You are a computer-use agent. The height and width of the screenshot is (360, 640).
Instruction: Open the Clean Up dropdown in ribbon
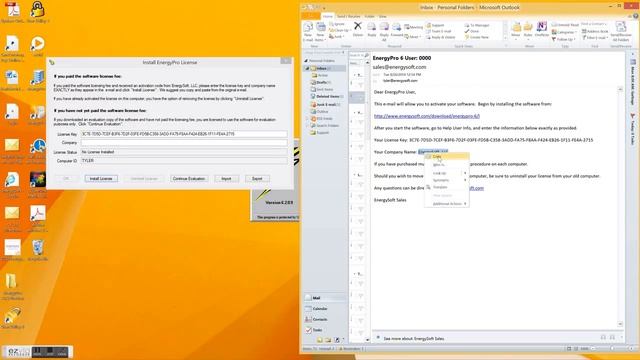[x=340, y=30]
